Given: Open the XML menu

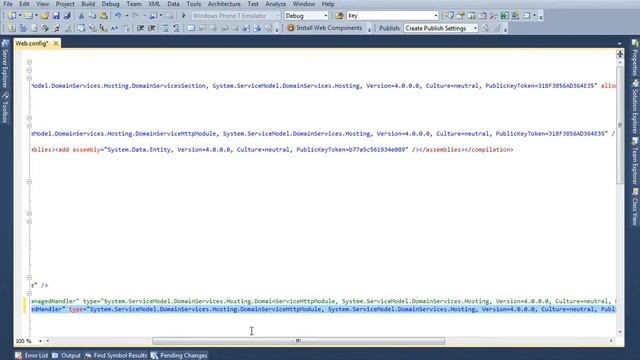Looking at the screenshot, I should point(154,4).
